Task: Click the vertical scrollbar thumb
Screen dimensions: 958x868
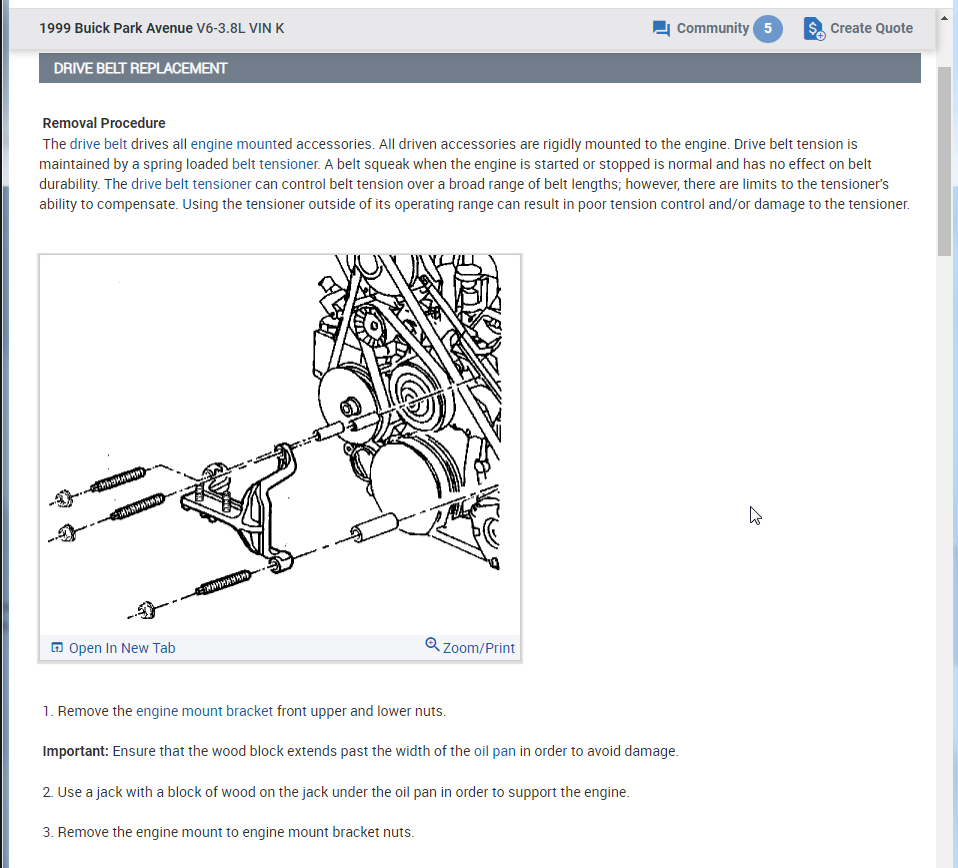Action: pos(945,162)
